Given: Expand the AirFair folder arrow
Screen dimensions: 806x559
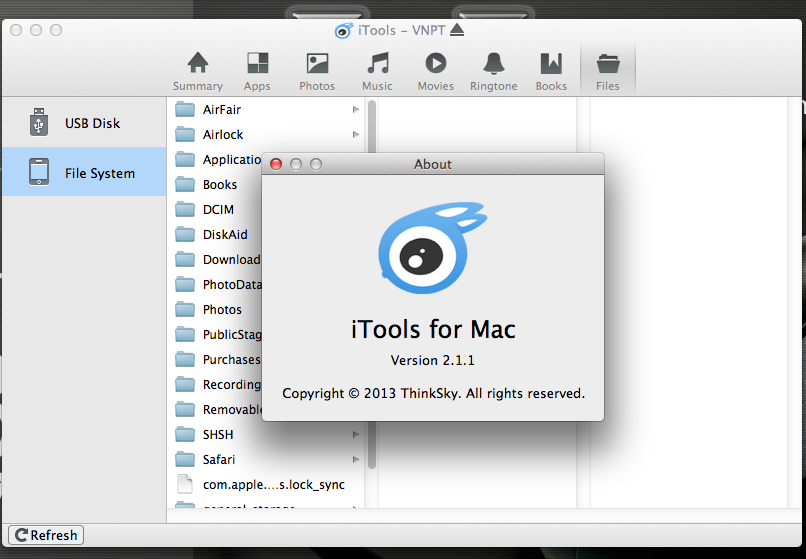Looking at the screenshot, I should (x=355, y=110).
